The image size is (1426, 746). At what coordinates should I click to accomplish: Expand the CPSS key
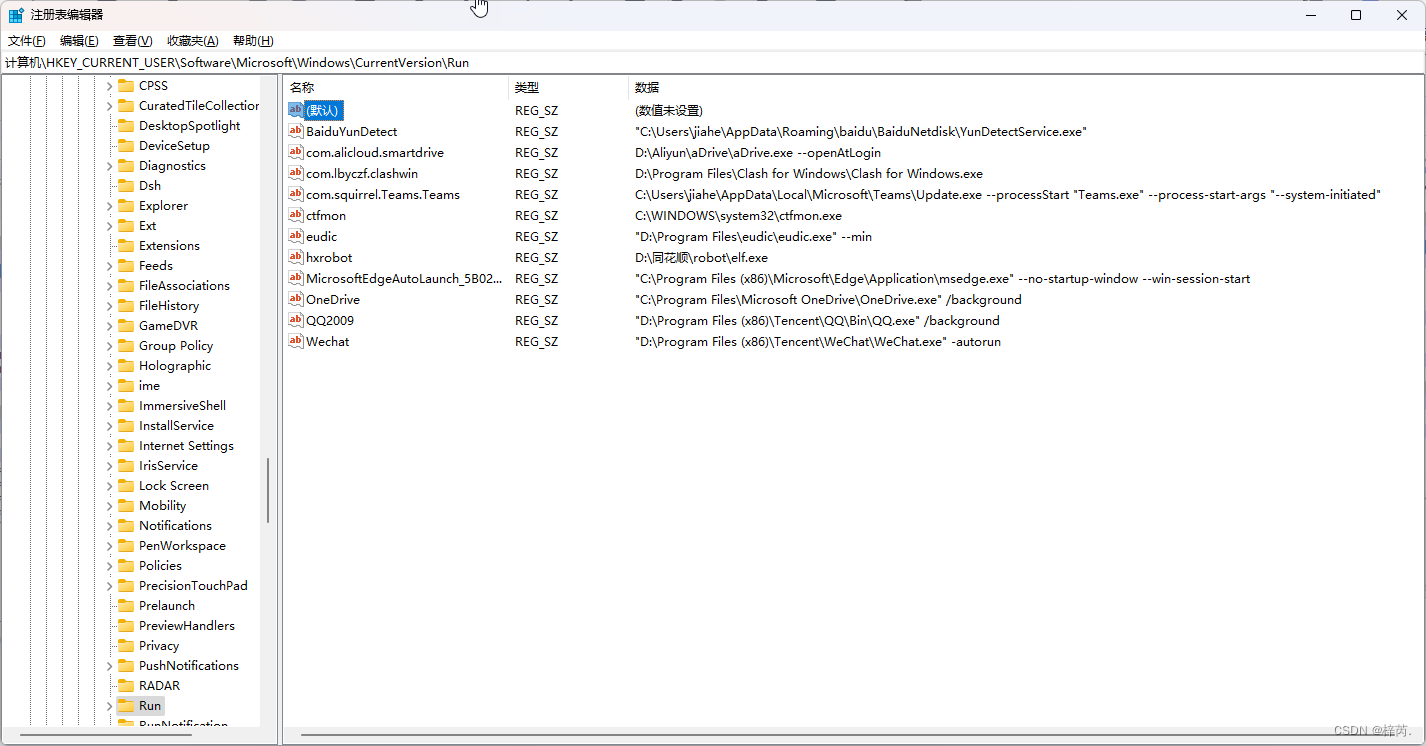point(109,86)
